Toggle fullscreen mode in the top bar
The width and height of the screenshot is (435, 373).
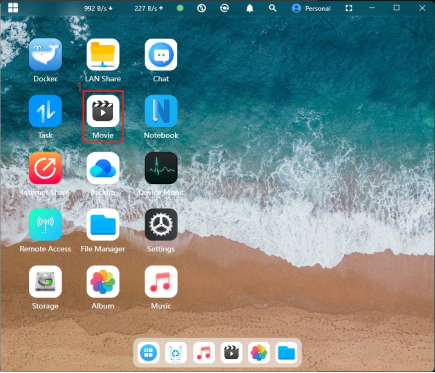click(x=349, y=8)
